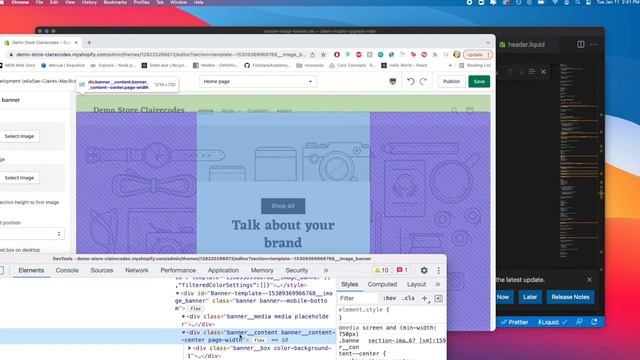Switch theme editor preview device with monitor icon

[x=393, y=81]
